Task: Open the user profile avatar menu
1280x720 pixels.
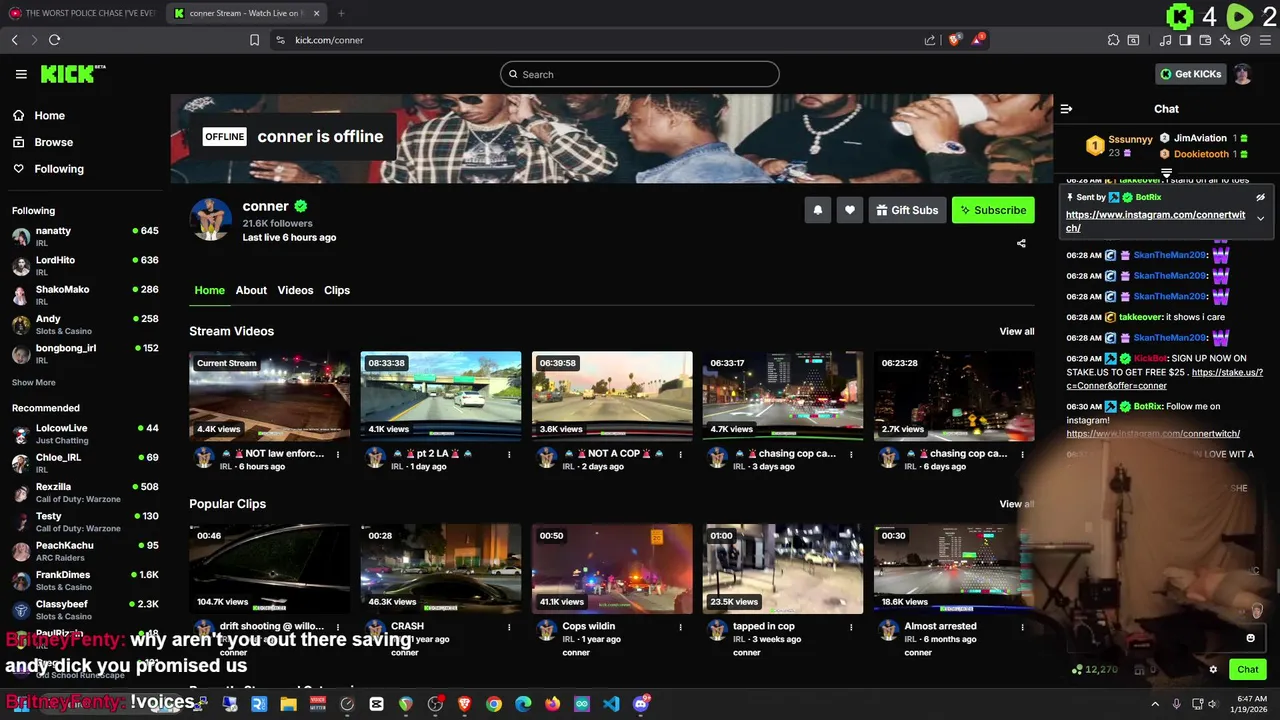Action: [x=1242, y=74]
